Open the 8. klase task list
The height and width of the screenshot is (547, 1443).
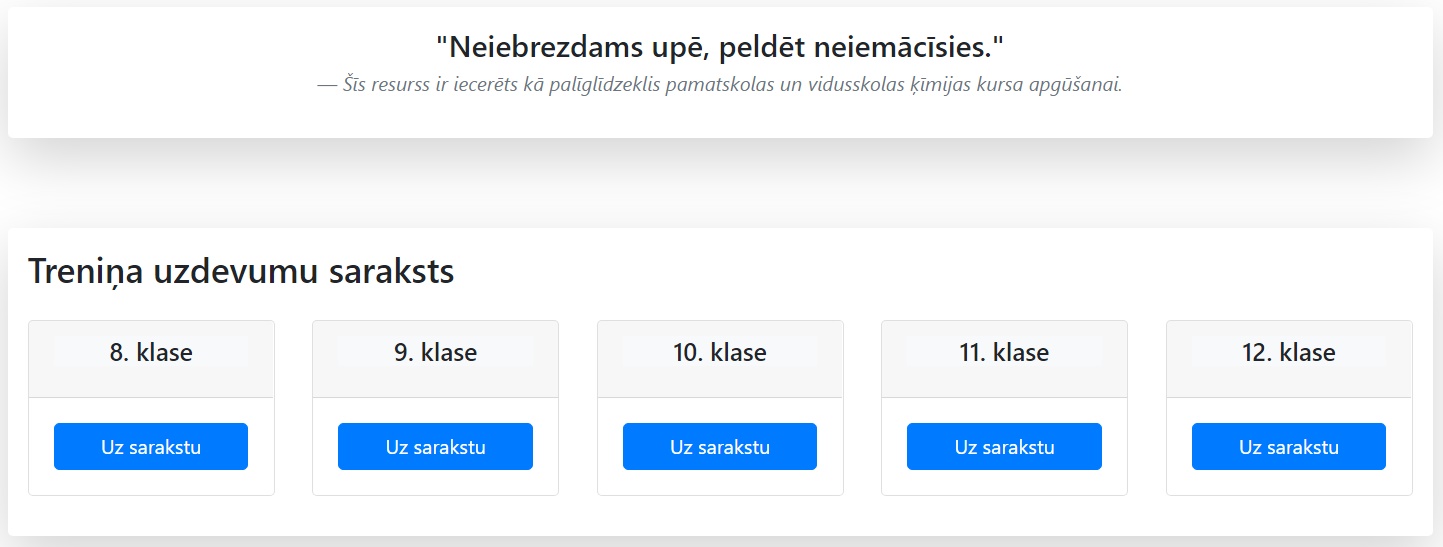[x=151, y=446]
